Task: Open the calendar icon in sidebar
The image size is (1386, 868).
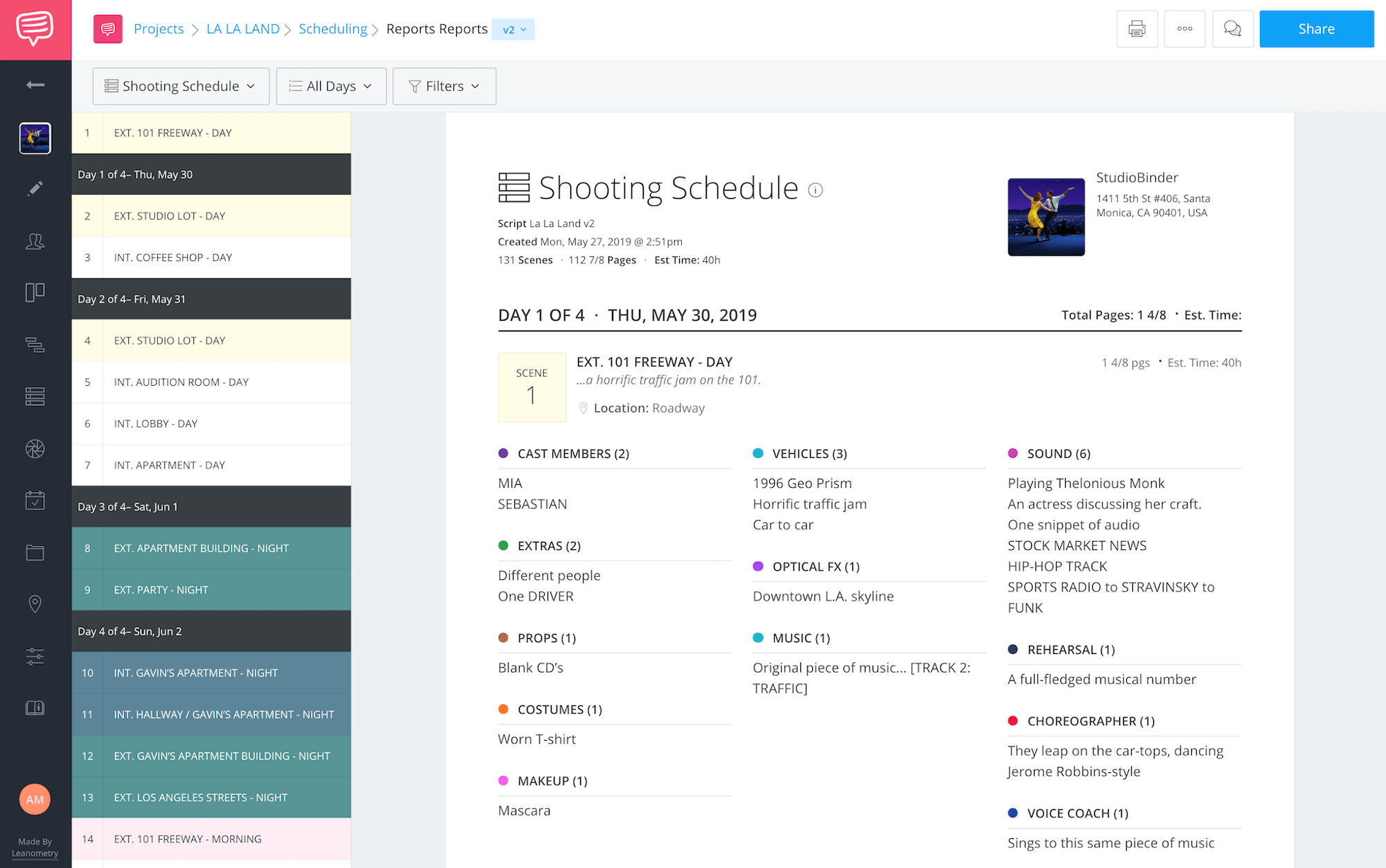Action: pyautogui.click(x=35, y=500)
